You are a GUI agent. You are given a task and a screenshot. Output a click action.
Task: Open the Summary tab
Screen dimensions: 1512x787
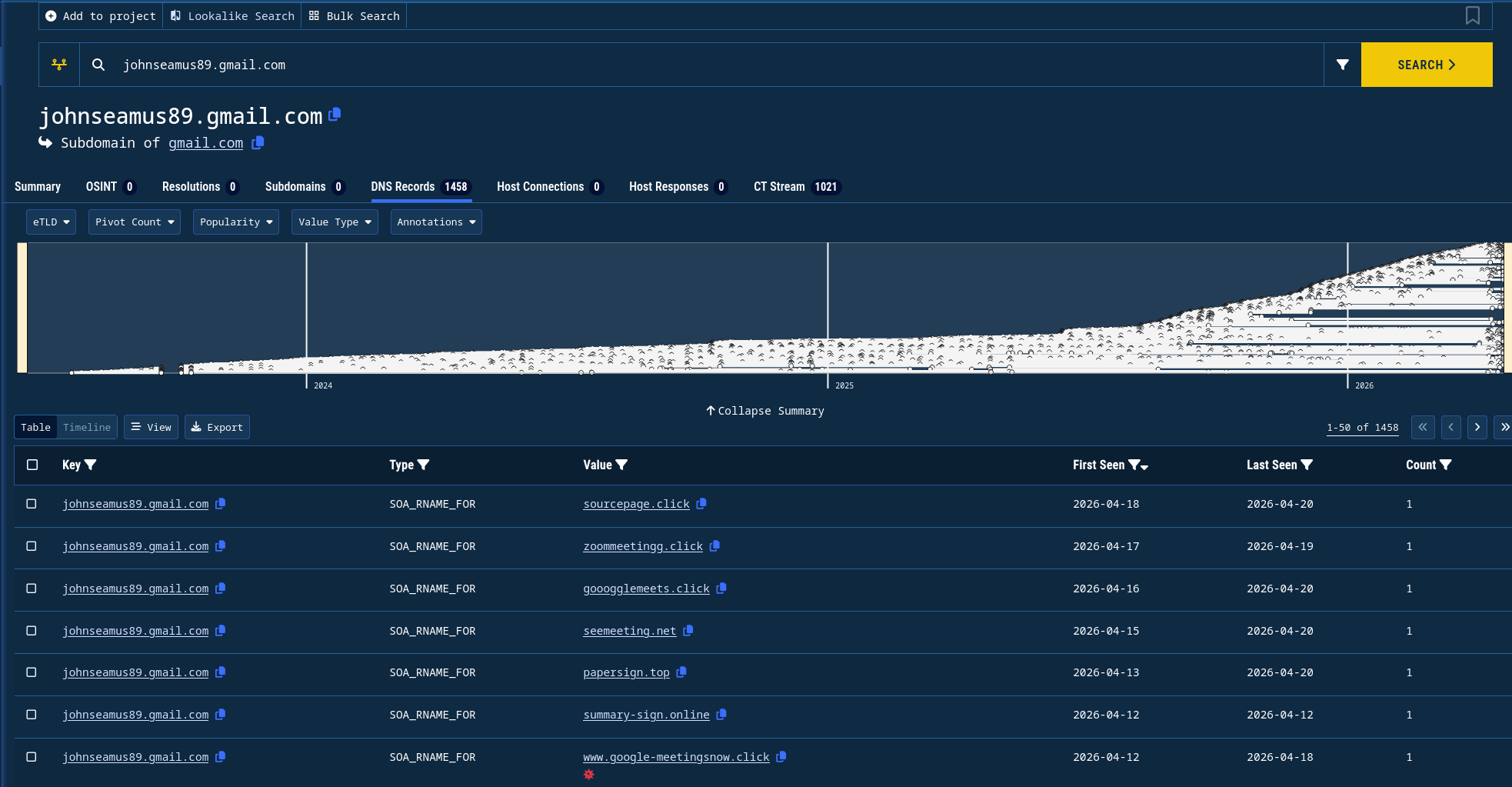pos(38,187)
